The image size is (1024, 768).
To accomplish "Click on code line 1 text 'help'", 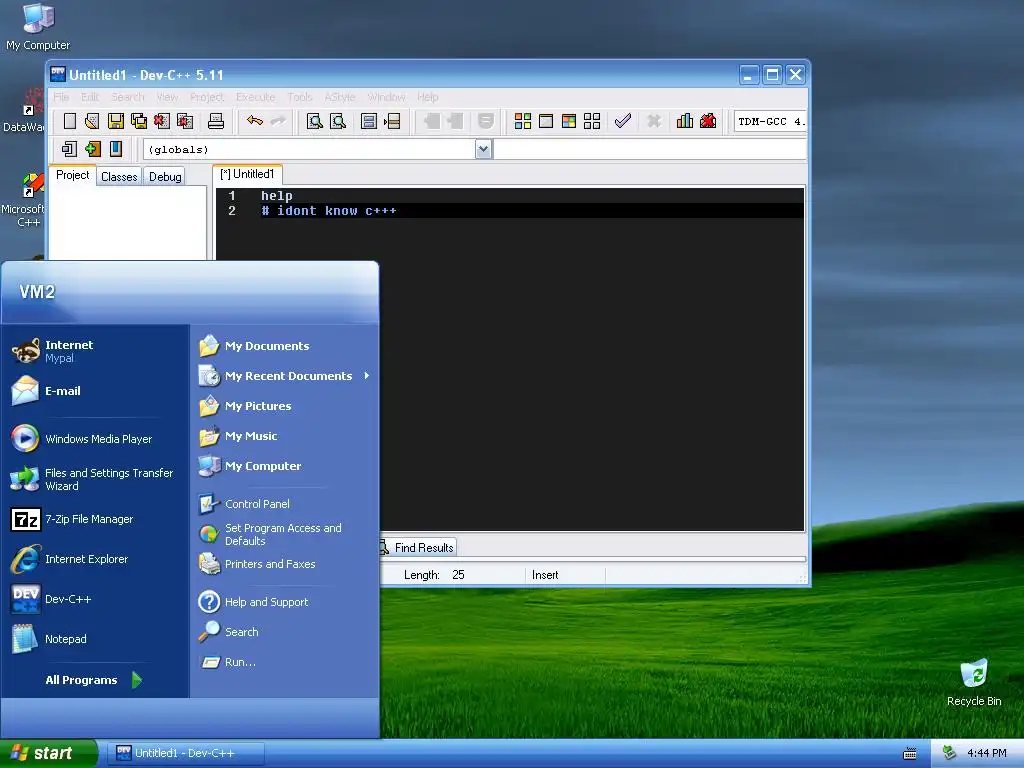I will [x=276, y=195].
